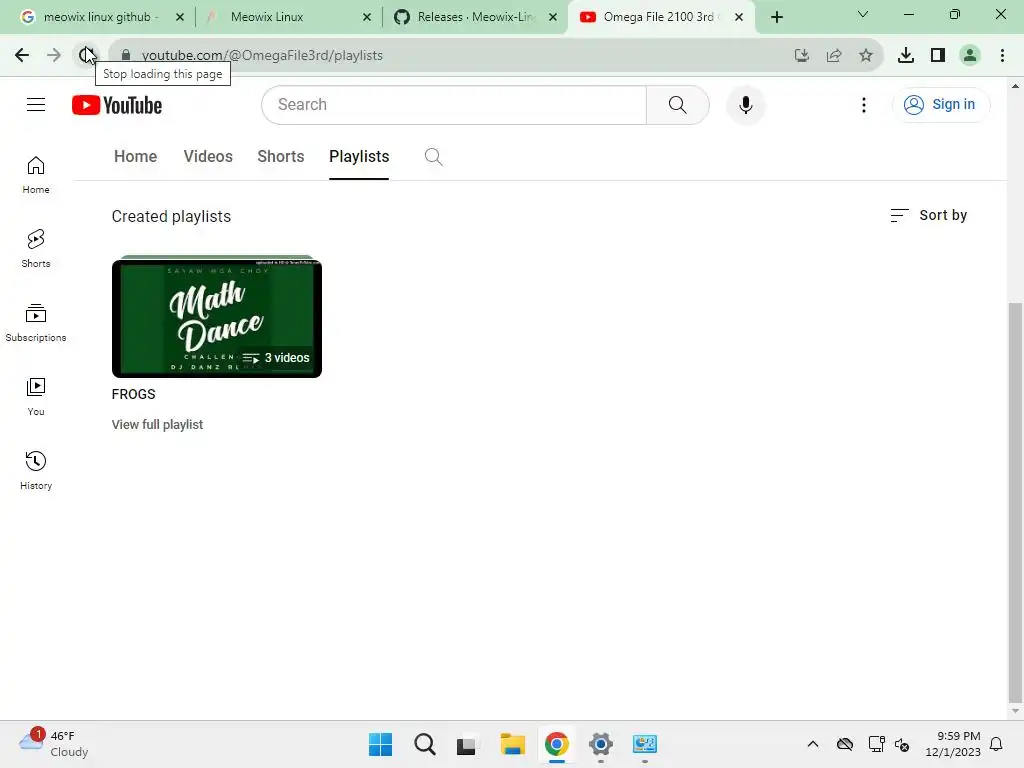Open Chrome downloads
Viewport: 1024px width, 768px height.
click(x=906, y=56)
